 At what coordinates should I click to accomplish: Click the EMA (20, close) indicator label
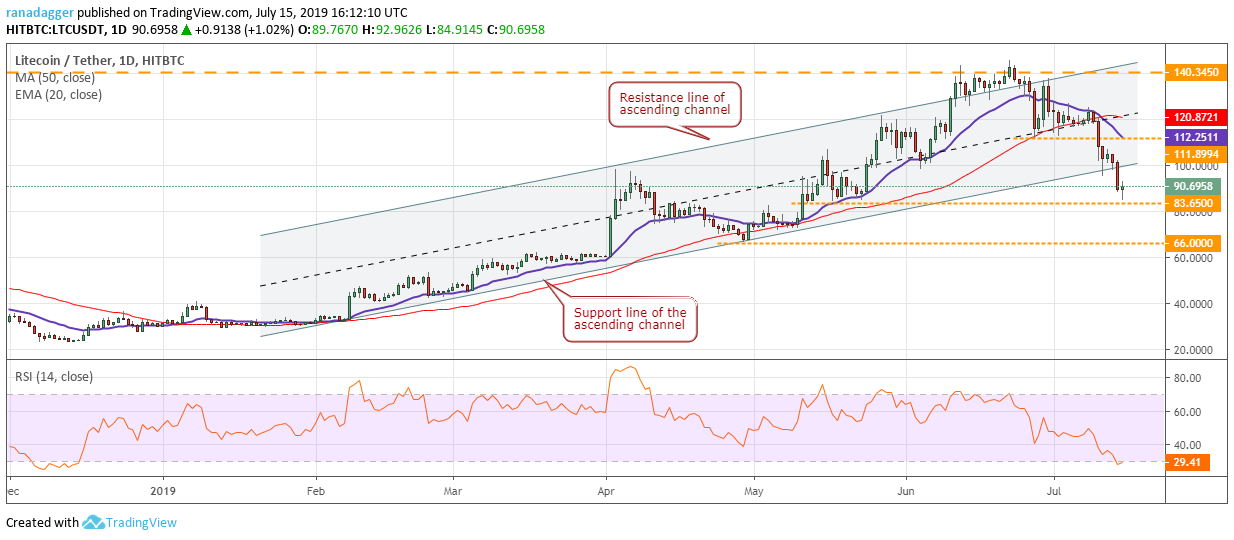click(x=57, y=95)
